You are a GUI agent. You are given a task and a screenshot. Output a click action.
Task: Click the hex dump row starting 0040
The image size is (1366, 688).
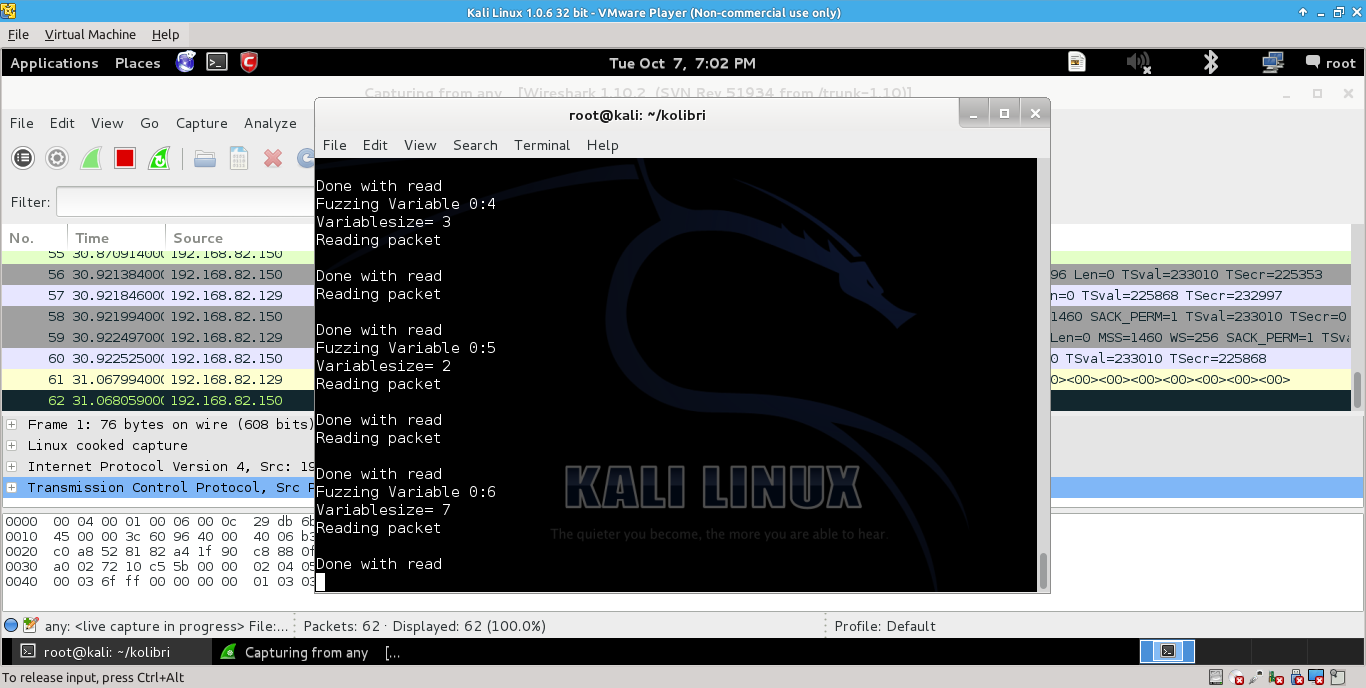158,581
